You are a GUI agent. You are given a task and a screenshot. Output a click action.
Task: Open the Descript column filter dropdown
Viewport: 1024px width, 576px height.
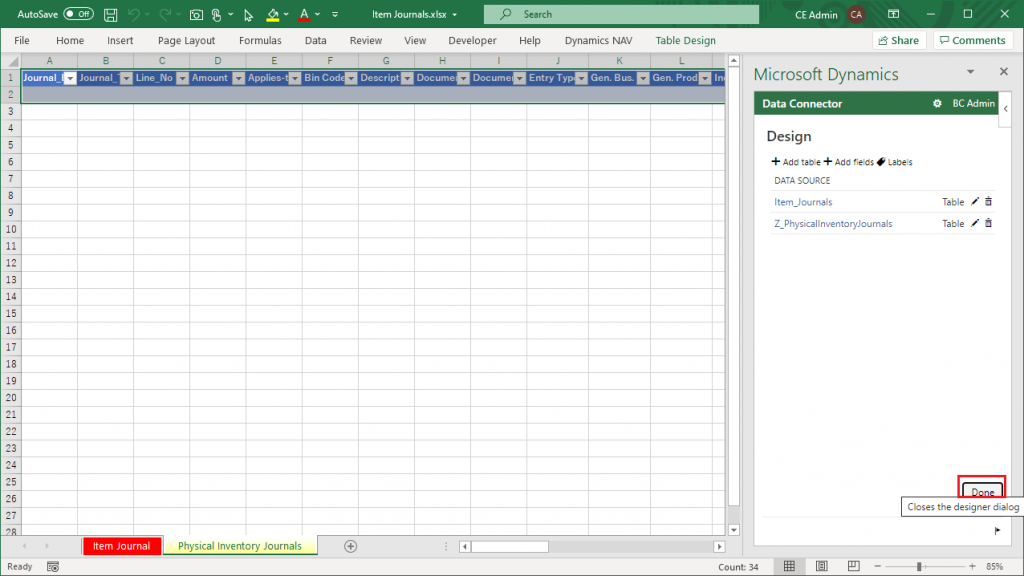pos(407,78)
